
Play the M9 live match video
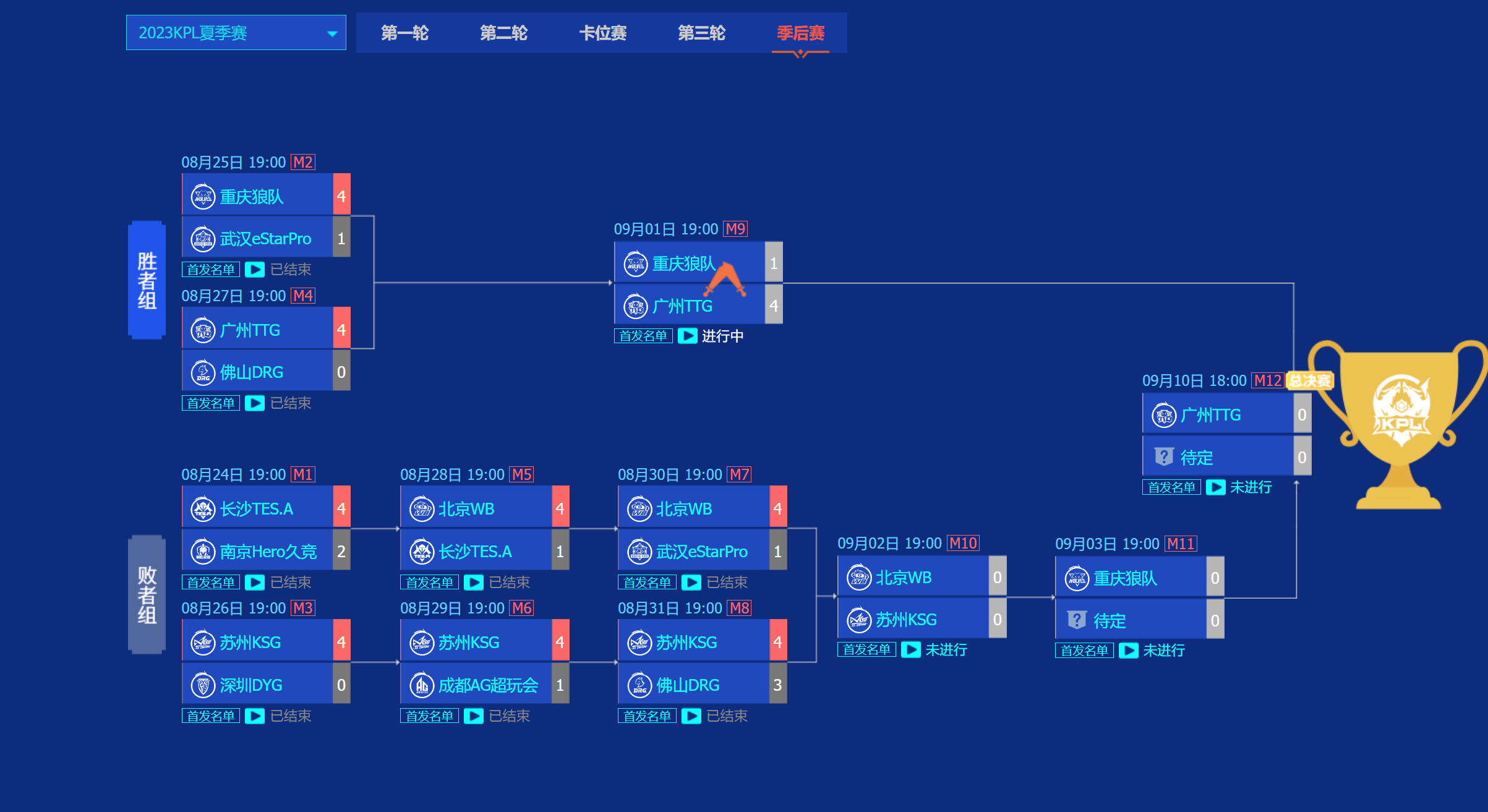tap(688, 336)
